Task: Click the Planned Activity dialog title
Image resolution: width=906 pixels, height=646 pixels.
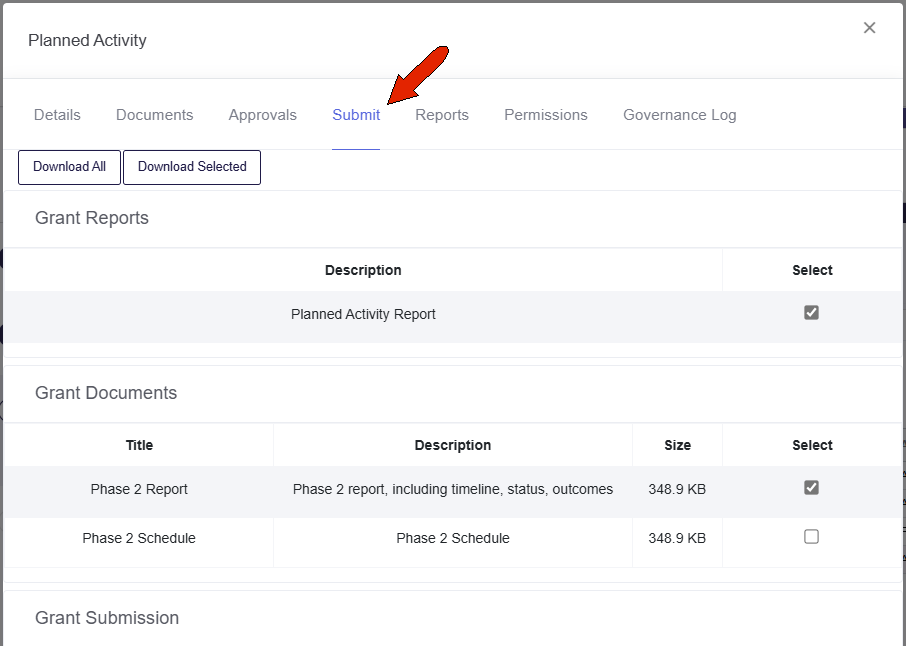Action: [x=87, y=40]
